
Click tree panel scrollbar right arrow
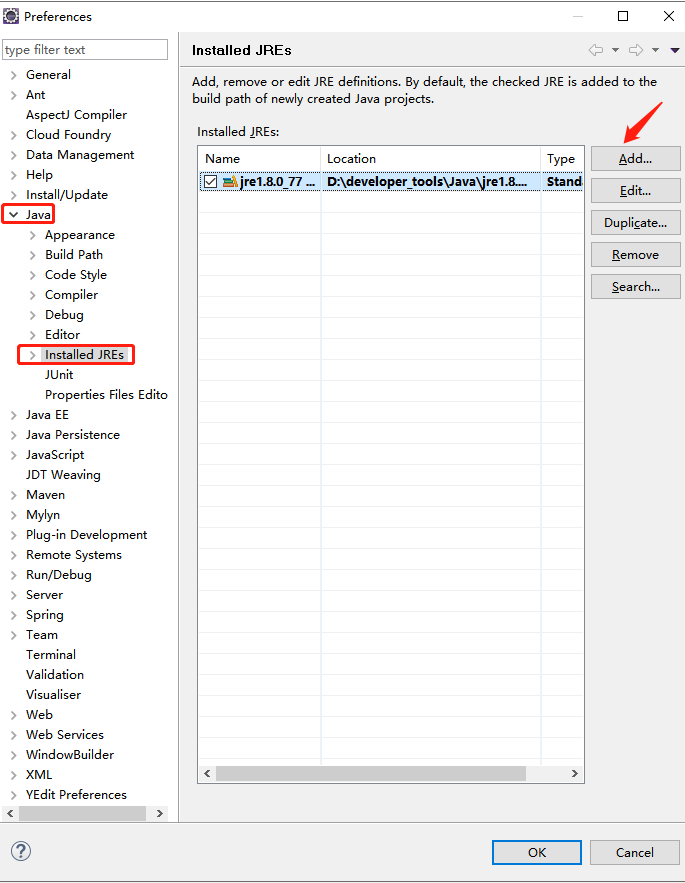coord(159,813)
